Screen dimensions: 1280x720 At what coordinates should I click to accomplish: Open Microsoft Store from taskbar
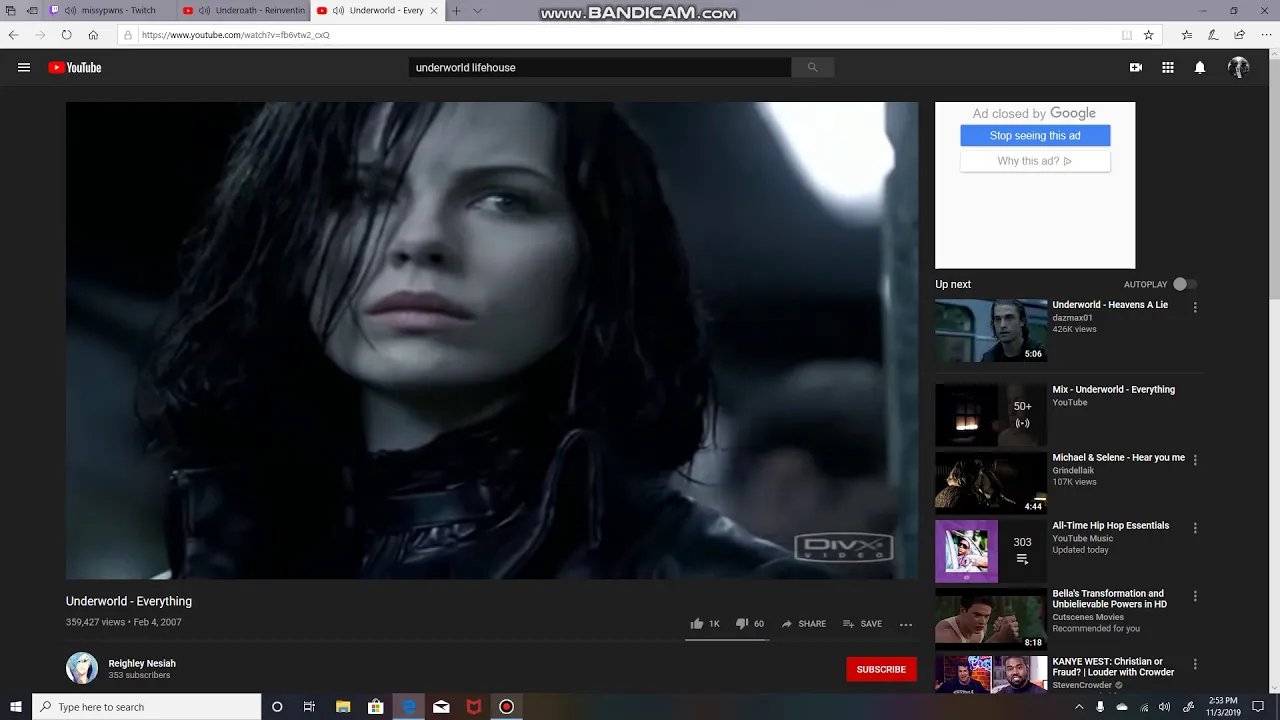(376, 707)
